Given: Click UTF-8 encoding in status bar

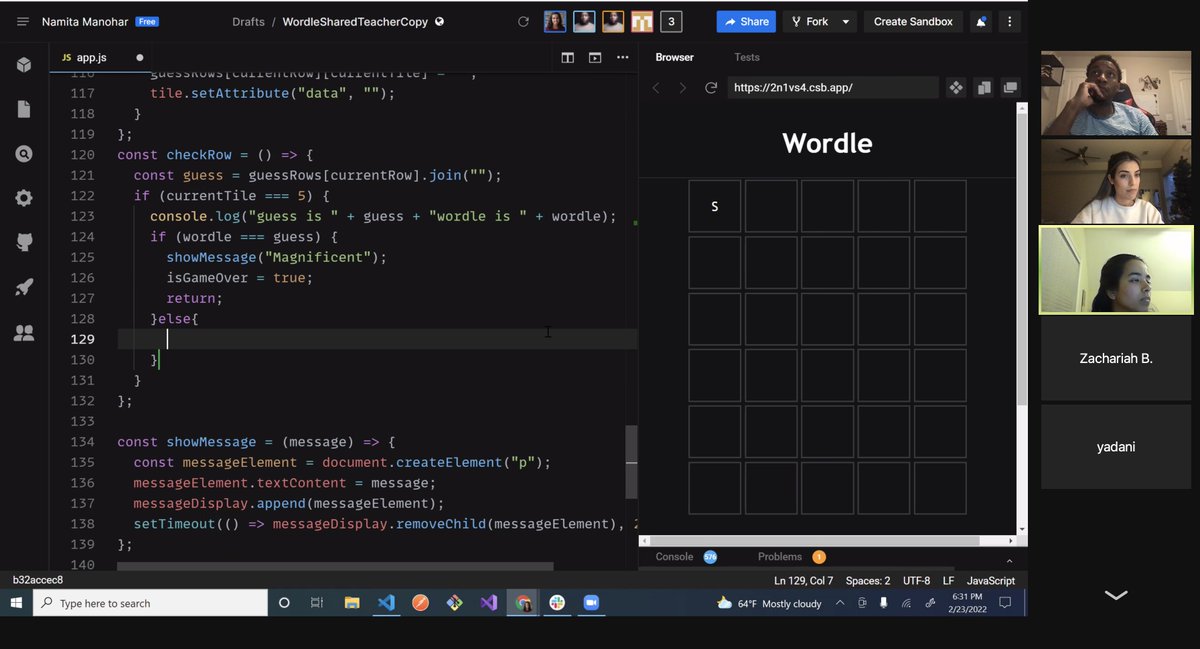Looking at the screenshot, I should [x=915, y=581].
